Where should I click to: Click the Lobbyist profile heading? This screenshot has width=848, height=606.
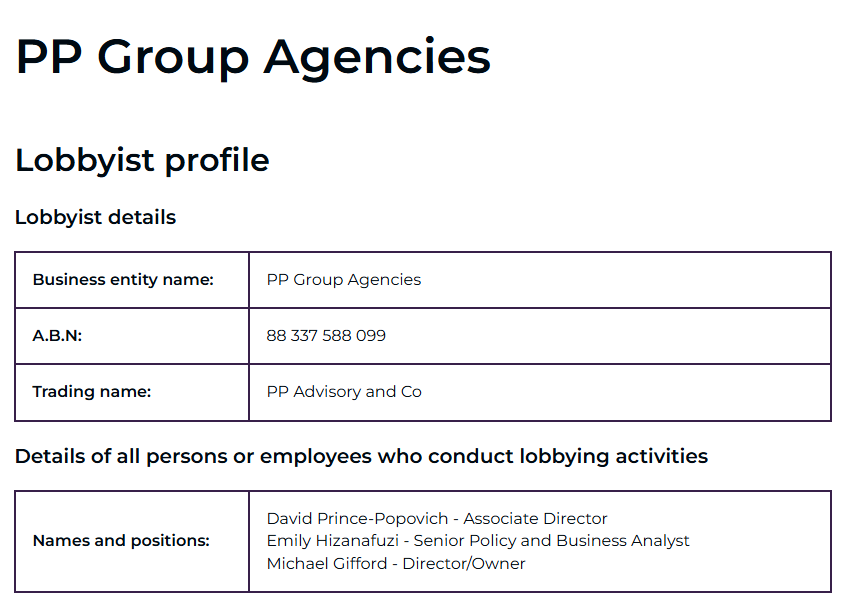pyautogui.click(x=142, y=160)
